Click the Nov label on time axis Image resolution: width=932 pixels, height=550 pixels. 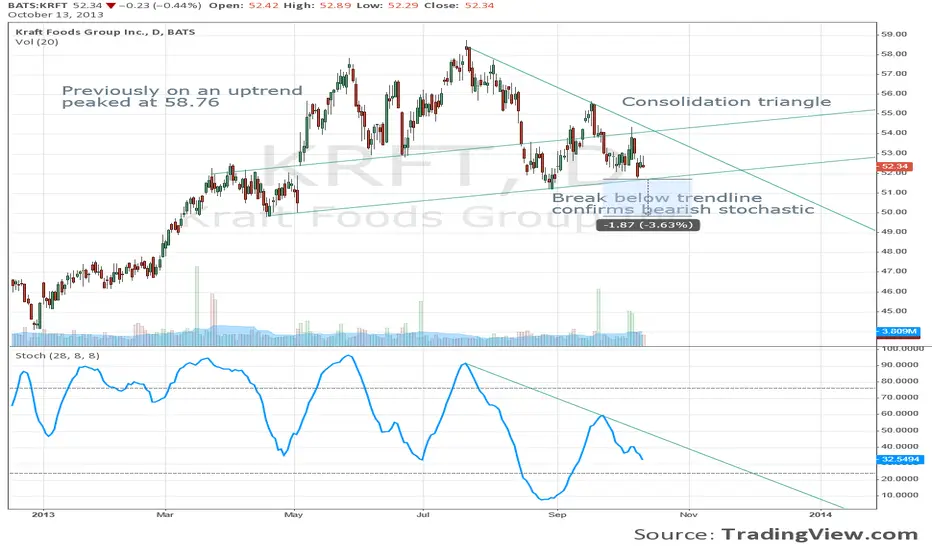[688, 514]
